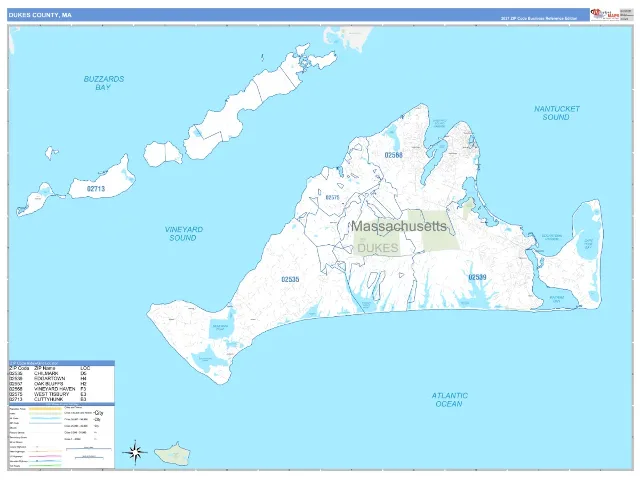Click VINEYARD HAVEN in the ZIP table
640x480 pixels.
(x=55, y=389)
